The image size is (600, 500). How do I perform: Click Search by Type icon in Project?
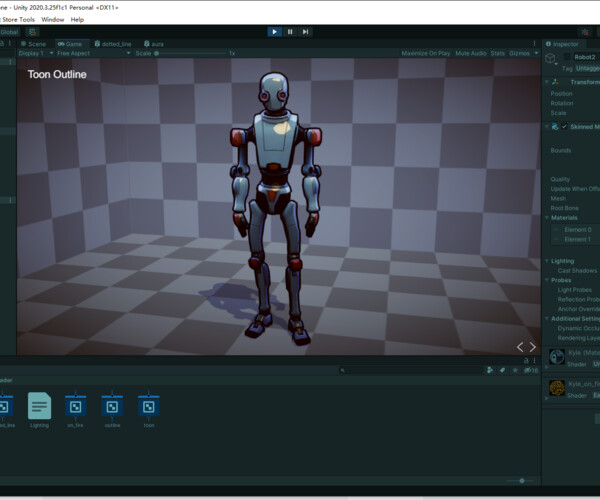coord(490,370)
